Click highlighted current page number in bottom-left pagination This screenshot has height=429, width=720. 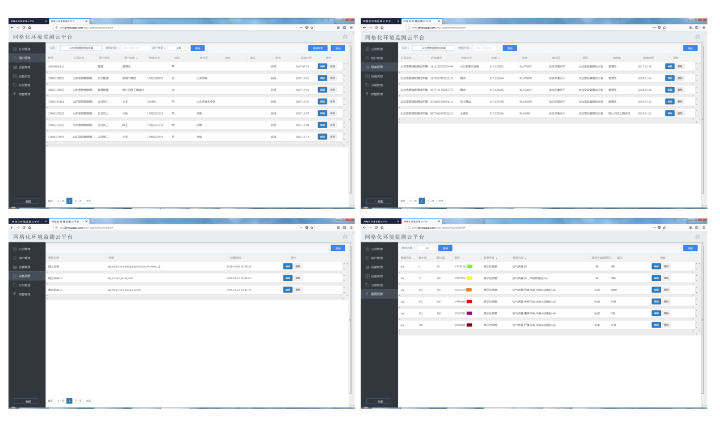click(x=68, y=400)
